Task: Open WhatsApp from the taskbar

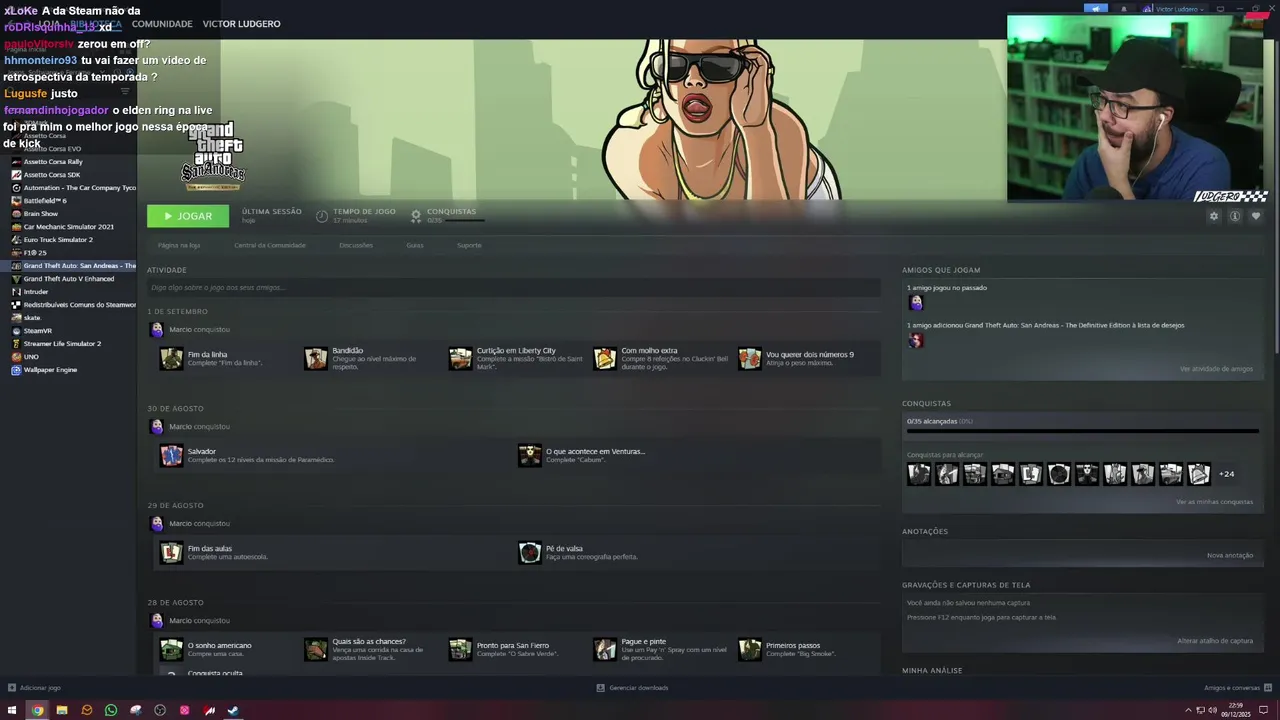Action: pyautogui.click(x=111, y=711)
